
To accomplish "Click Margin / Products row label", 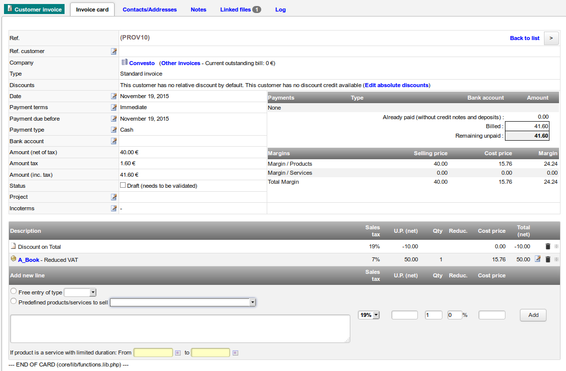I will (289, 164).
